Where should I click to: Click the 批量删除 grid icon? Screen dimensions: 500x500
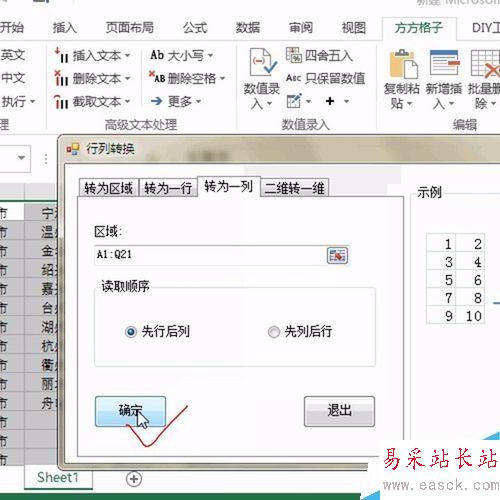click(485, 63)
